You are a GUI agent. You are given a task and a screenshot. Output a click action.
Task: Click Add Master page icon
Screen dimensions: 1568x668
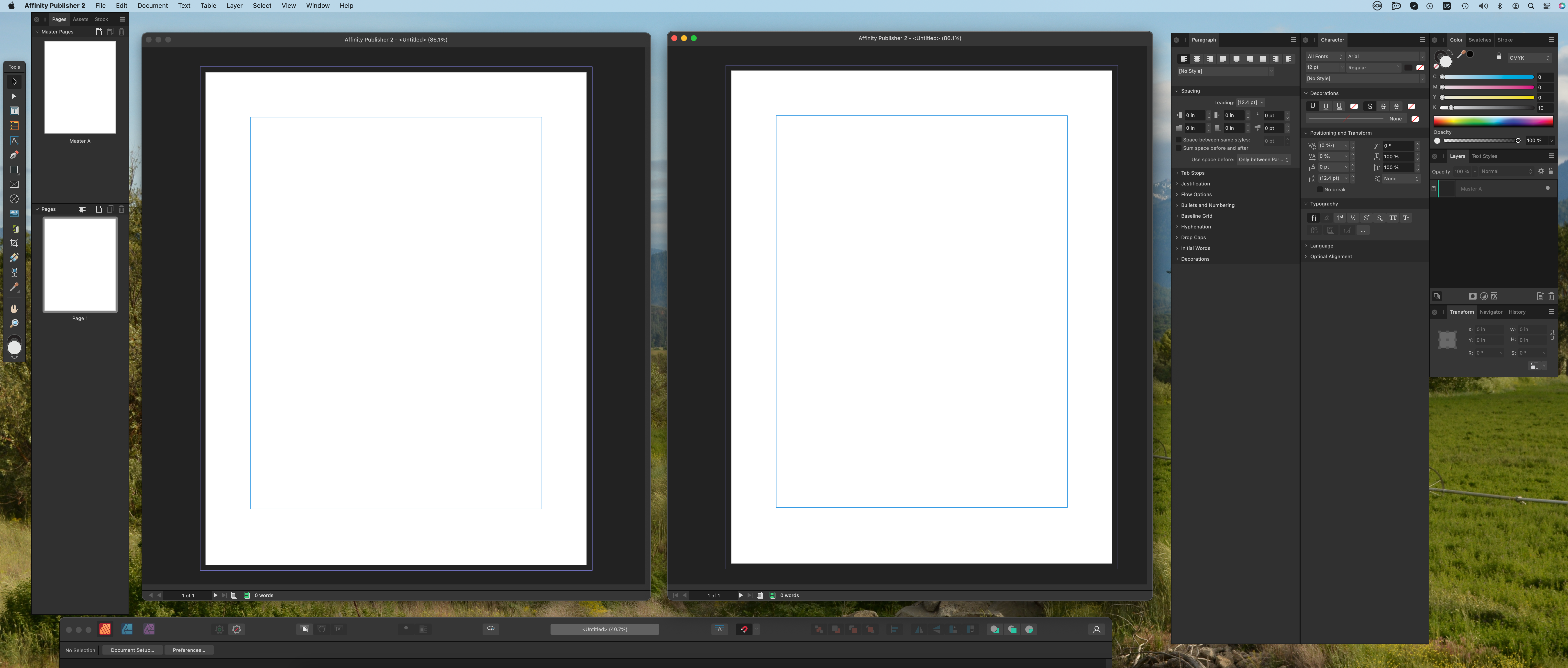pyautogui.click(x=99, y=32)
